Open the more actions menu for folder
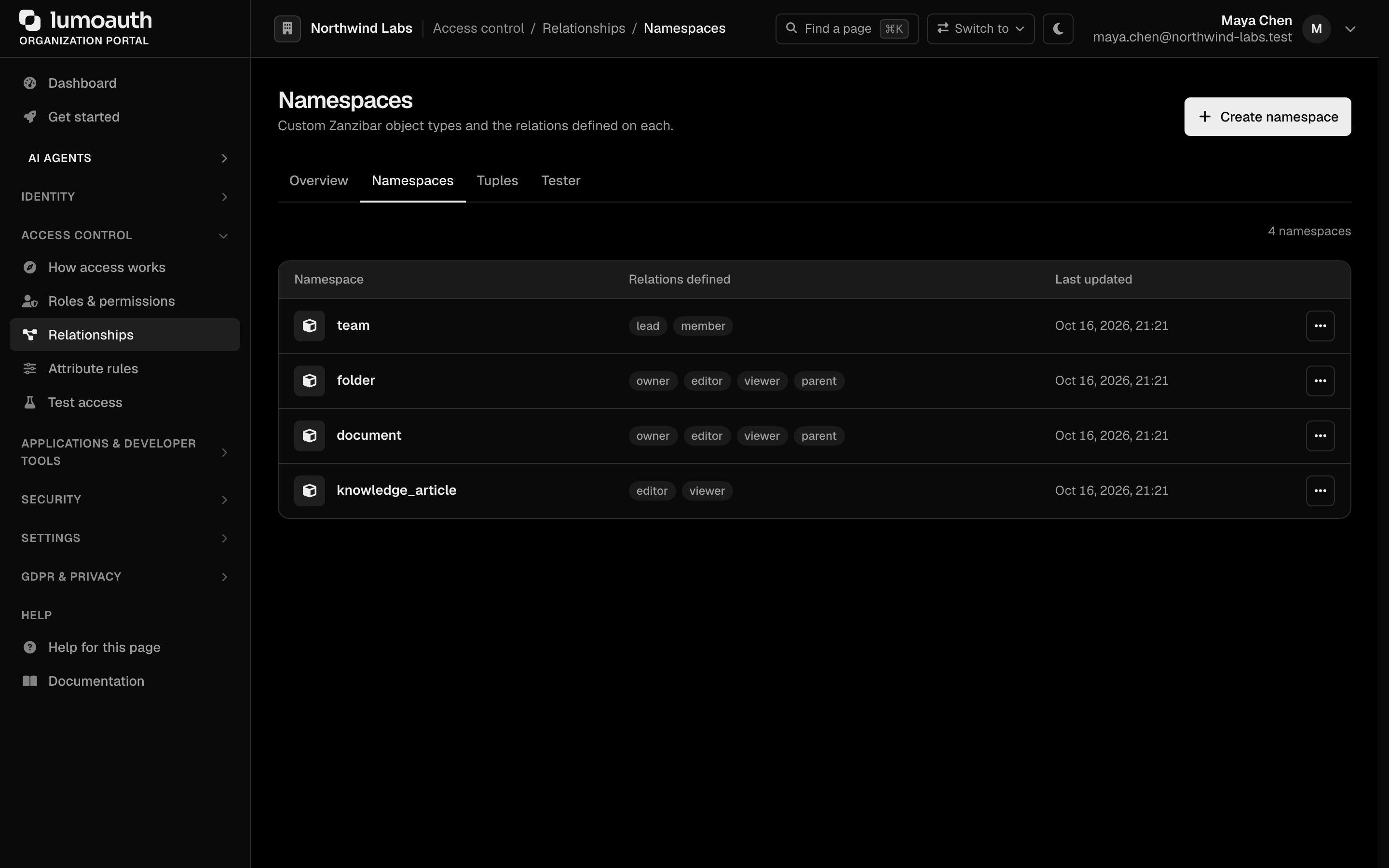 coord(1320,381)
